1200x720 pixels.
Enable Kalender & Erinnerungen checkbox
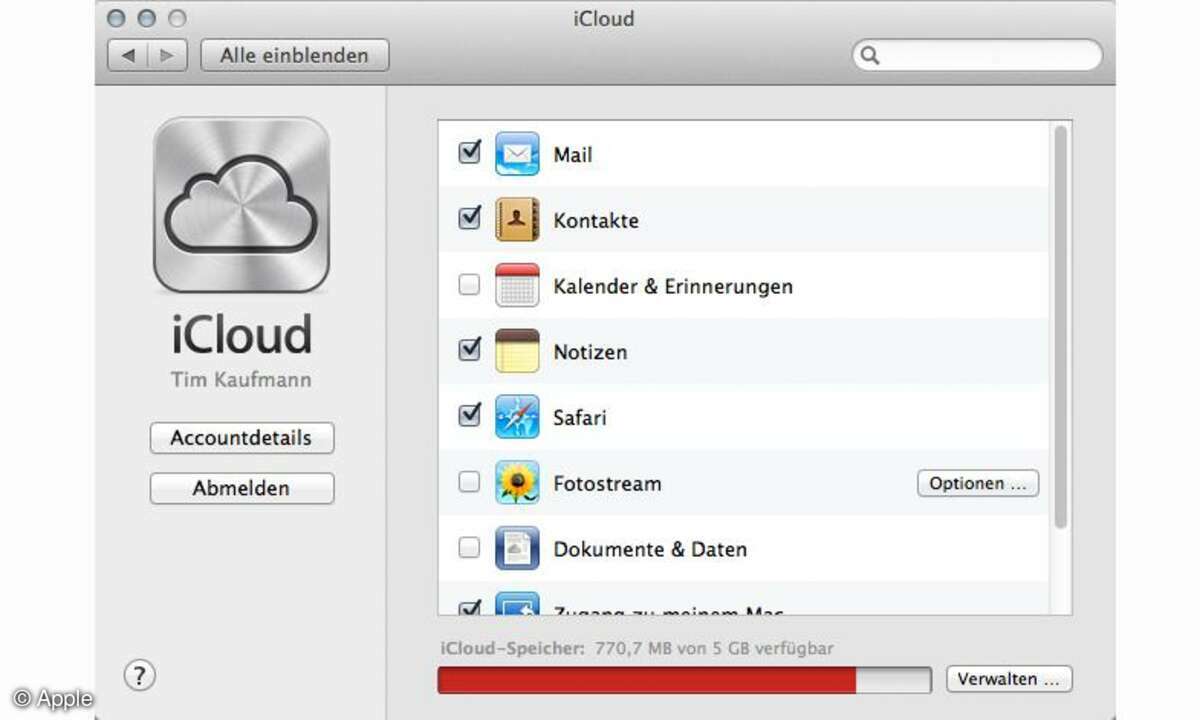(x=469, y=285)
